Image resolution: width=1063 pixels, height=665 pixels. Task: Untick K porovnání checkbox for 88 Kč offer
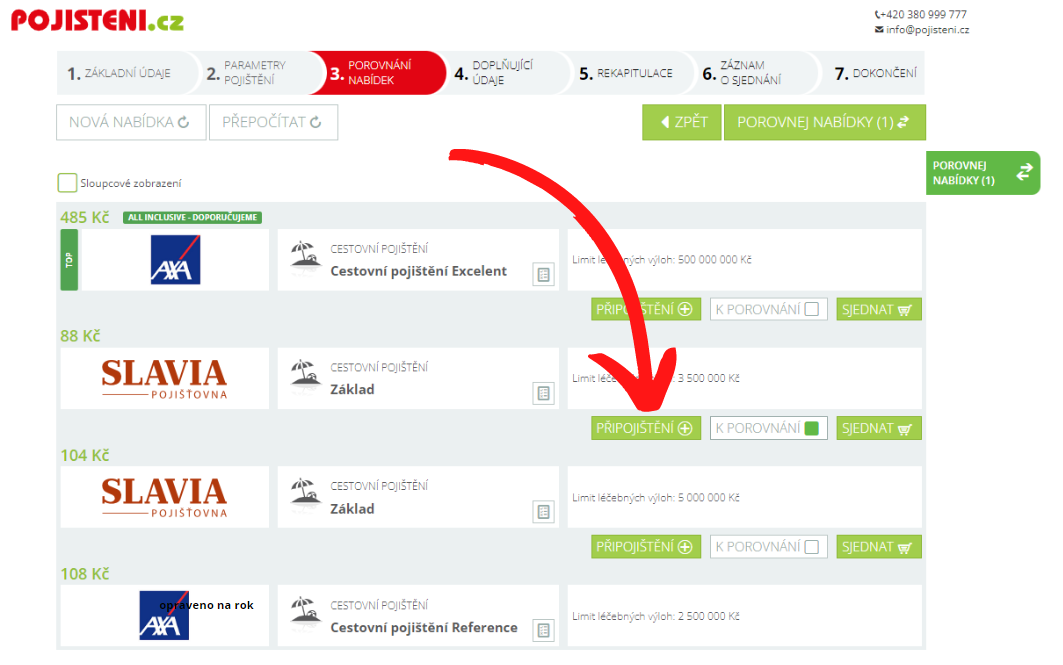click(811, 428)
